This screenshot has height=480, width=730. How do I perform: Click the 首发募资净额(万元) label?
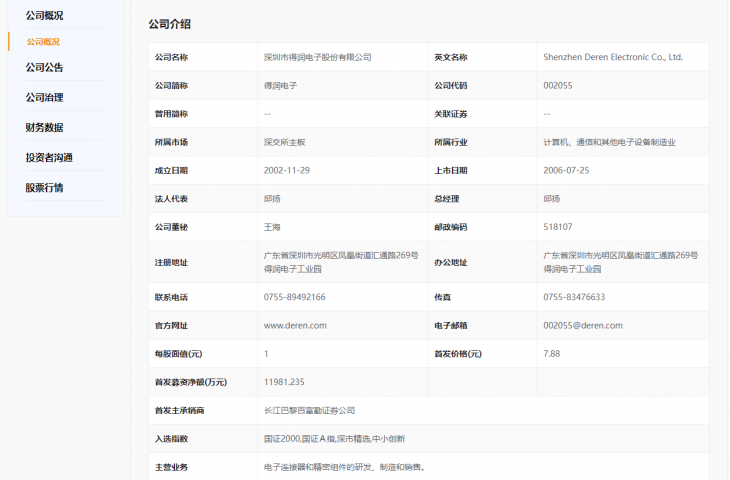point(191,382)
